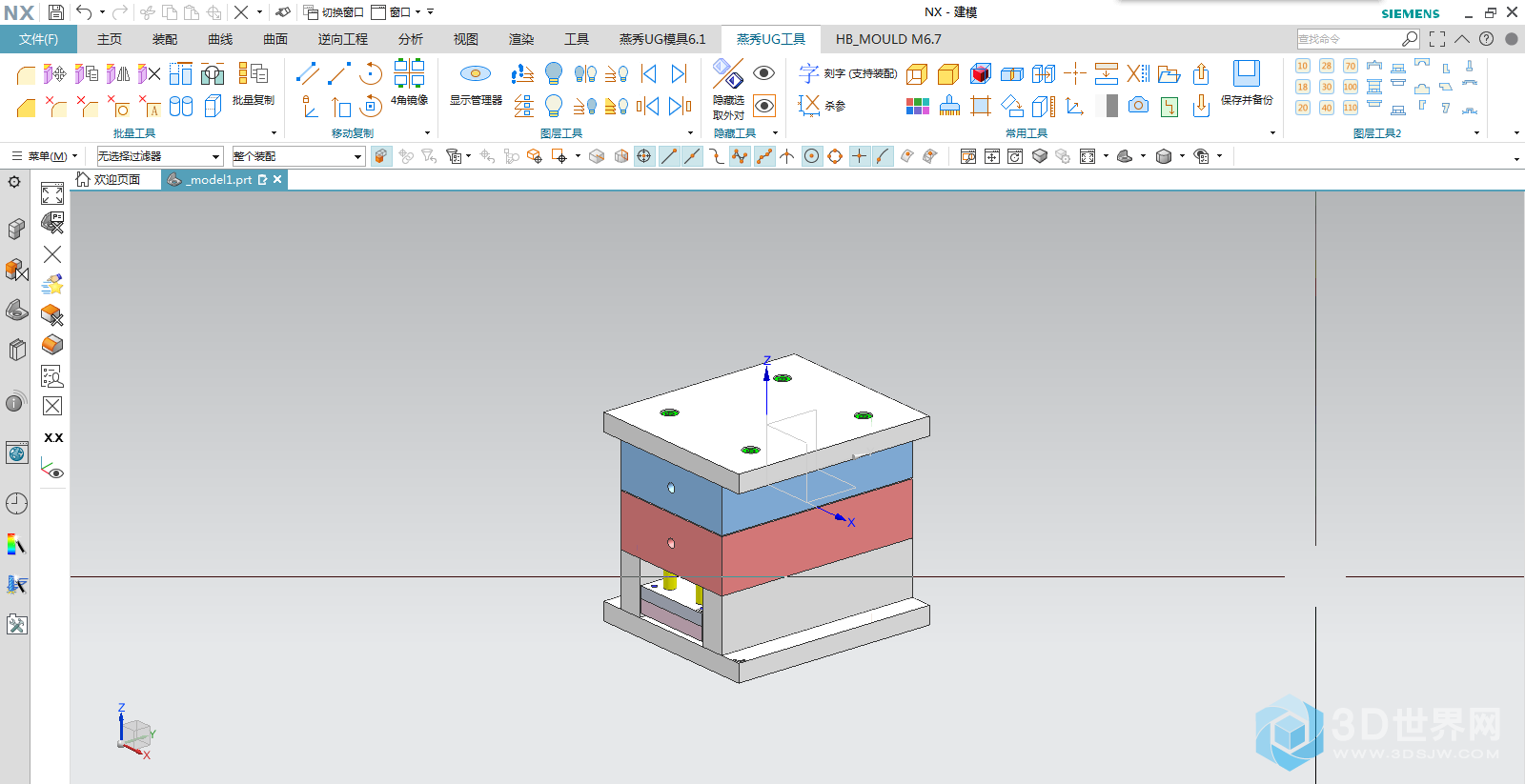Open the color palette grid icon
This screenshot has height=784, width=1525.
point(917,106)
